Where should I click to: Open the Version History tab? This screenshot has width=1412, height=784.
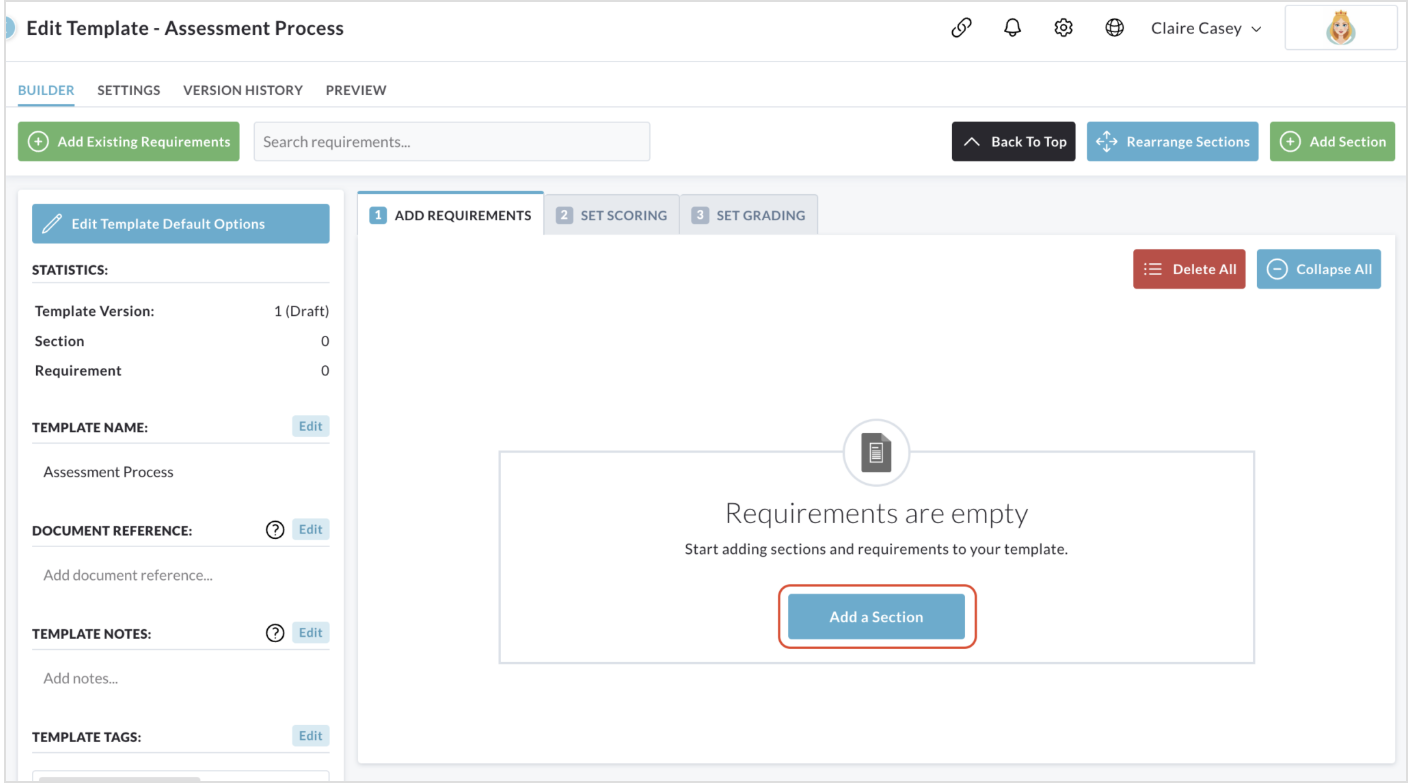point(243,90)
